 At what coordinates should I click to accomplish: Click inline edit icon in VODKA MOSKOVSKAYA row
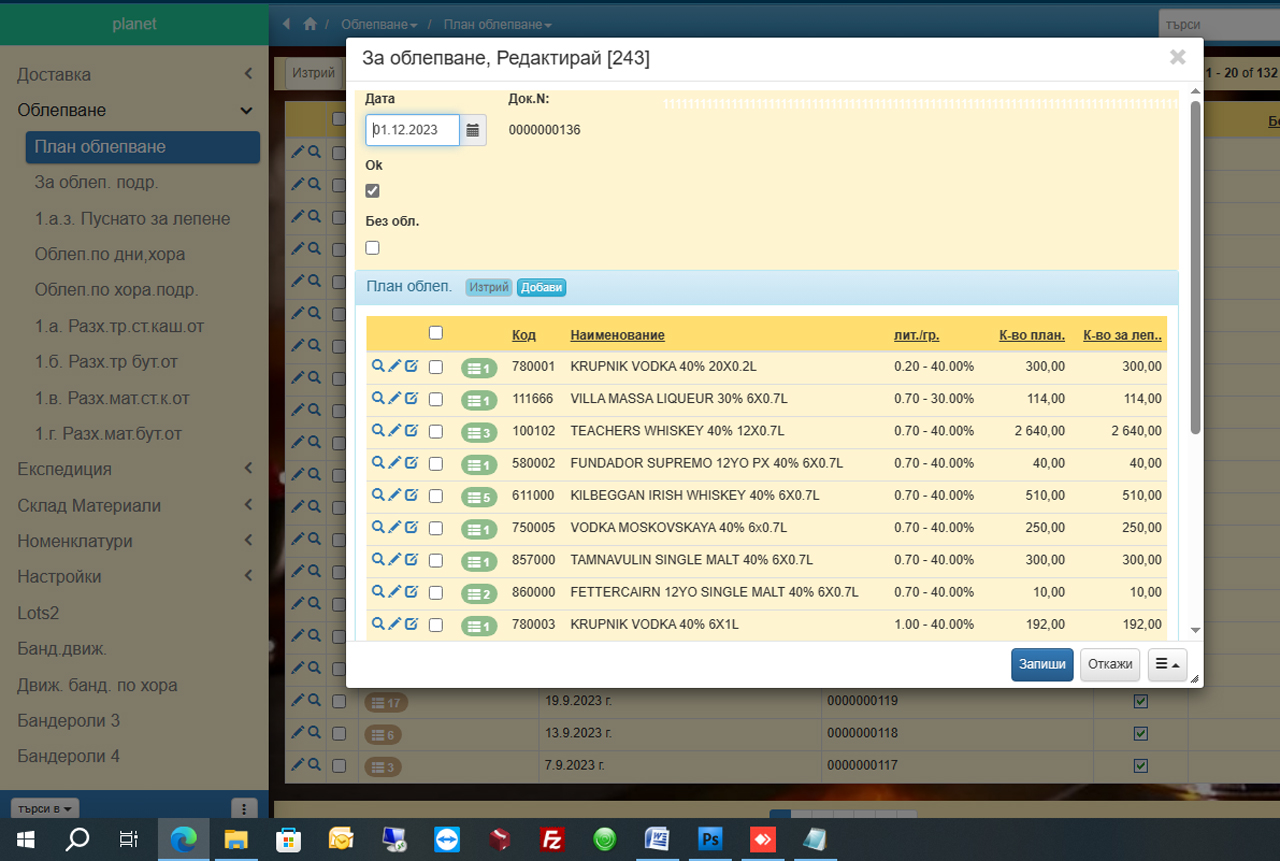point(411,527)
